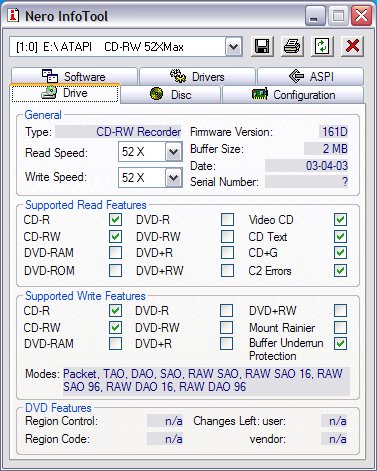Toggle CD-RW checkbox under Supported Read Features

pos(115,237)
